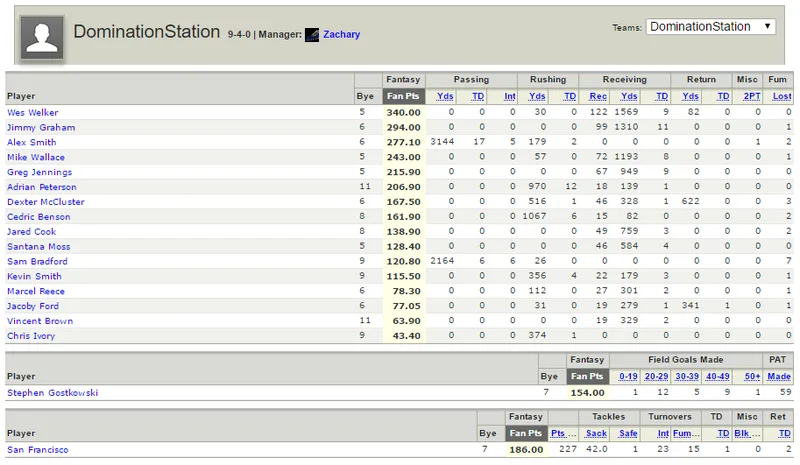Sort by Rushing TD column header

coord(570,96)
